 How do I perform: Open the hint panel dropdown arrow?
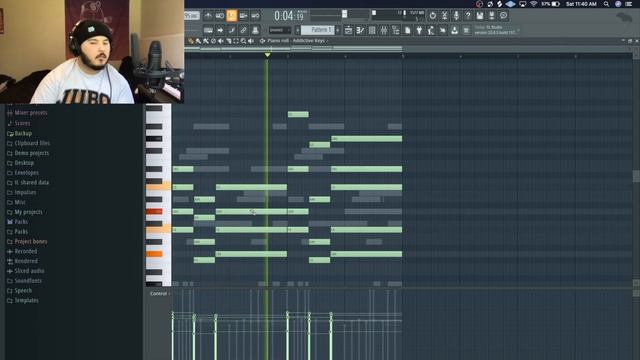click(x=519, y=30)
